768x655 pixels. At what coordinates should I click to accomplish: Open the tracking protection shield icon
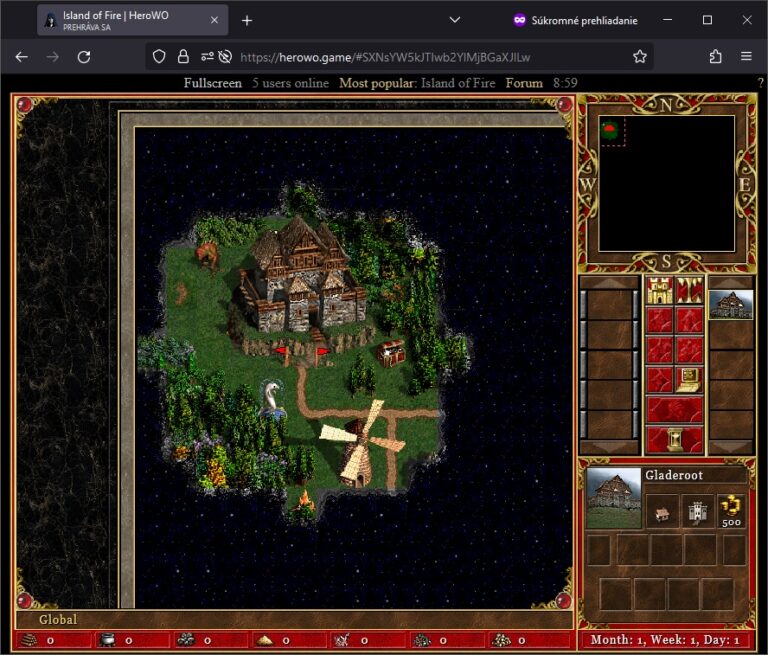pos(159,57)
